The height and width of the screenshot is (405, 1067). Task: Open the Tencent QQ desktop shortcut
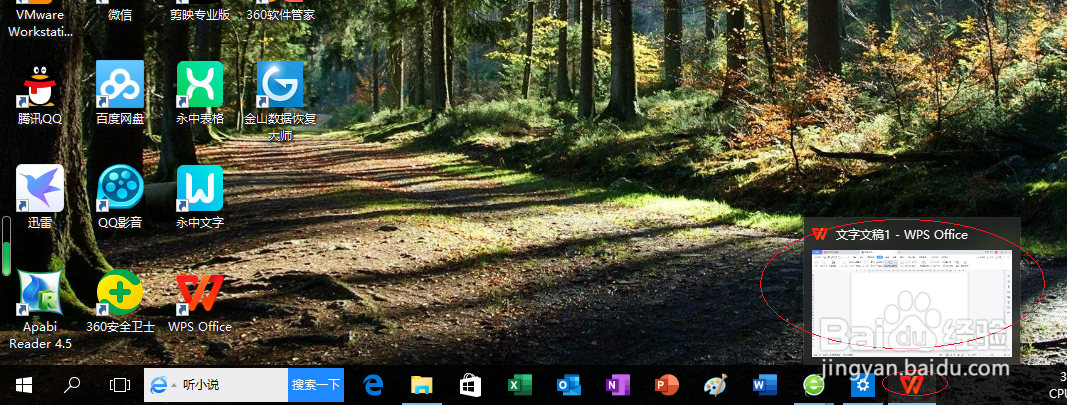[40, 93]
